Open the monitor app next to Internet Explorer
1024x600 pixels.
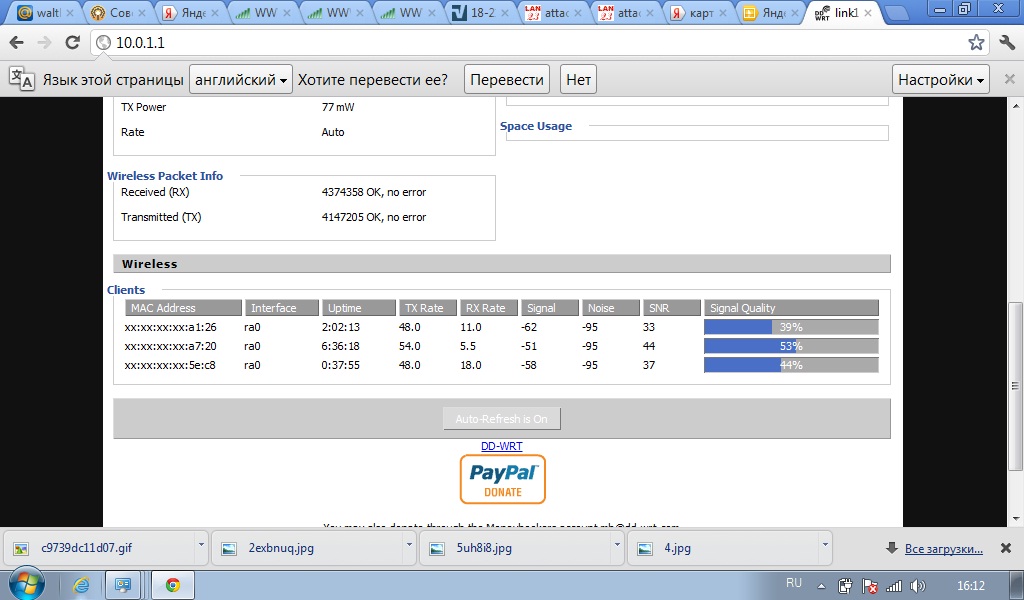(122, 585)
